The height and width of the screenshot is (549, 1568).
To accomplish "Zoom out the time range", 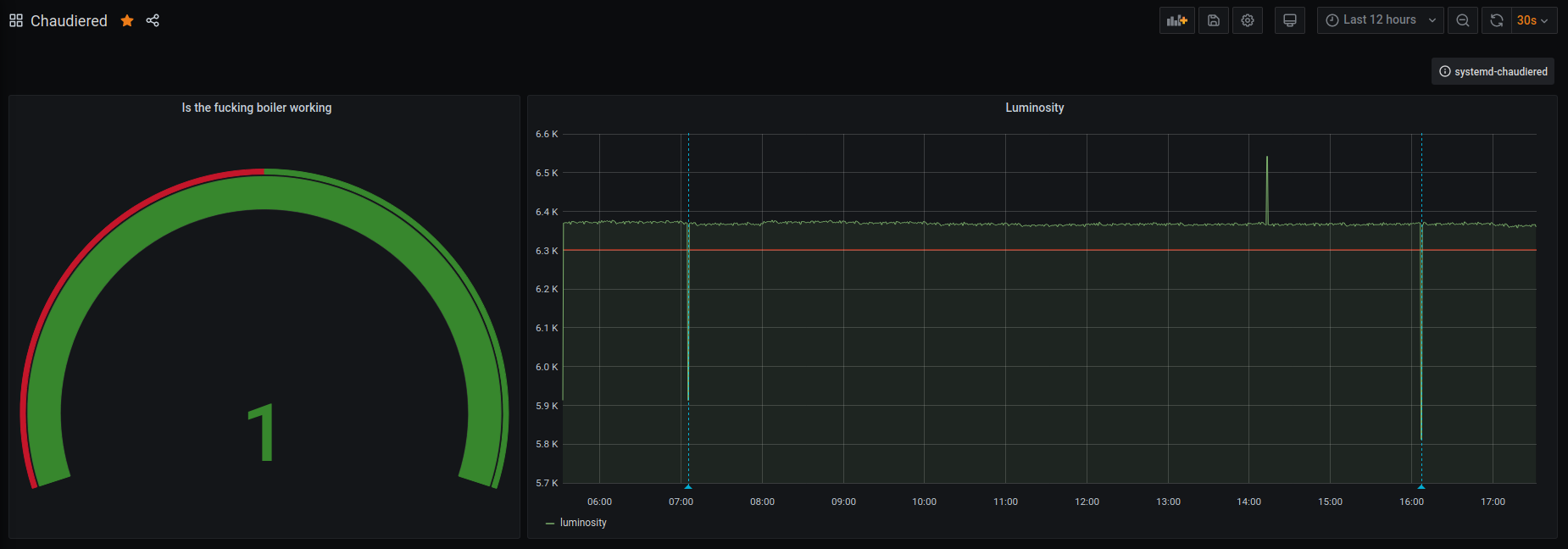I will pos(1463,20).
